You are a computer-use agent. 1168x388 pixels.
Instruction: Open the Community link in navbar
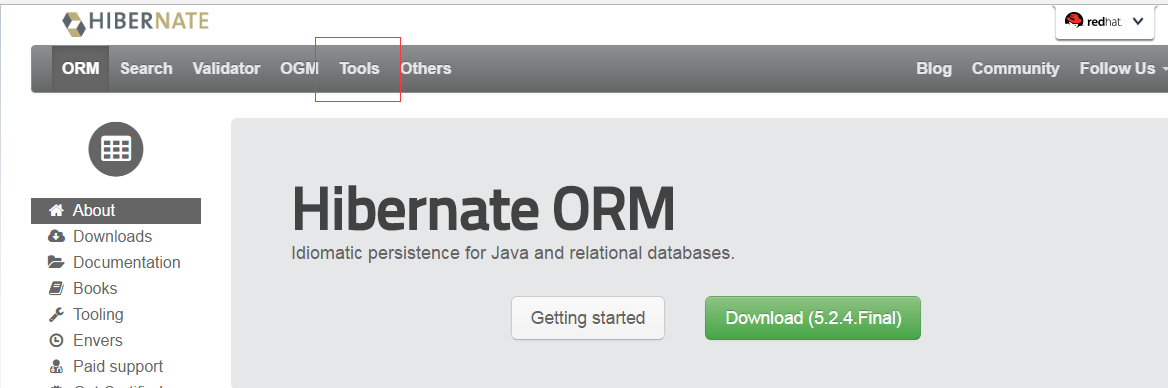1015,69
